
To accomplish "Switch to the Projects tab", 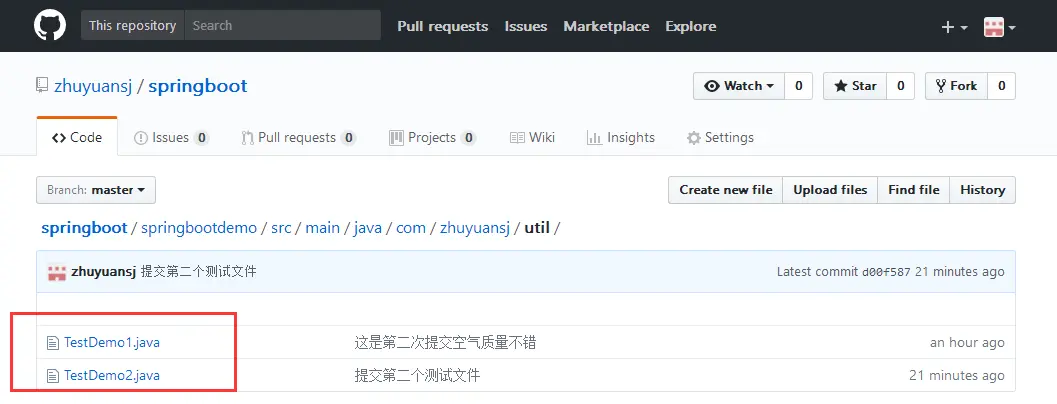I will coord(433,138).
